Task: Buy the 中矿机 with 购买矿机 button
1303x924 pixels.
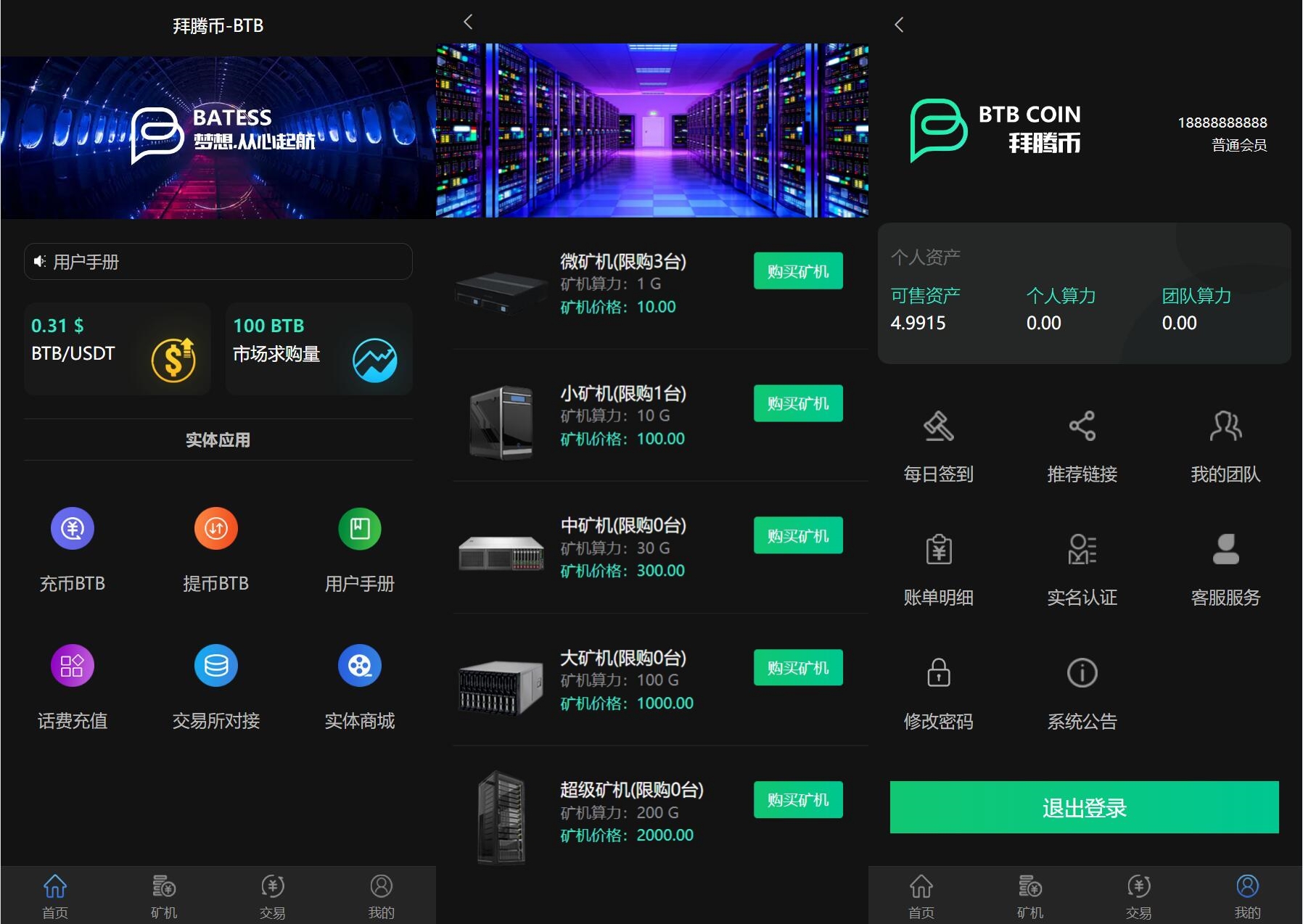Action: tap(798, 535)
